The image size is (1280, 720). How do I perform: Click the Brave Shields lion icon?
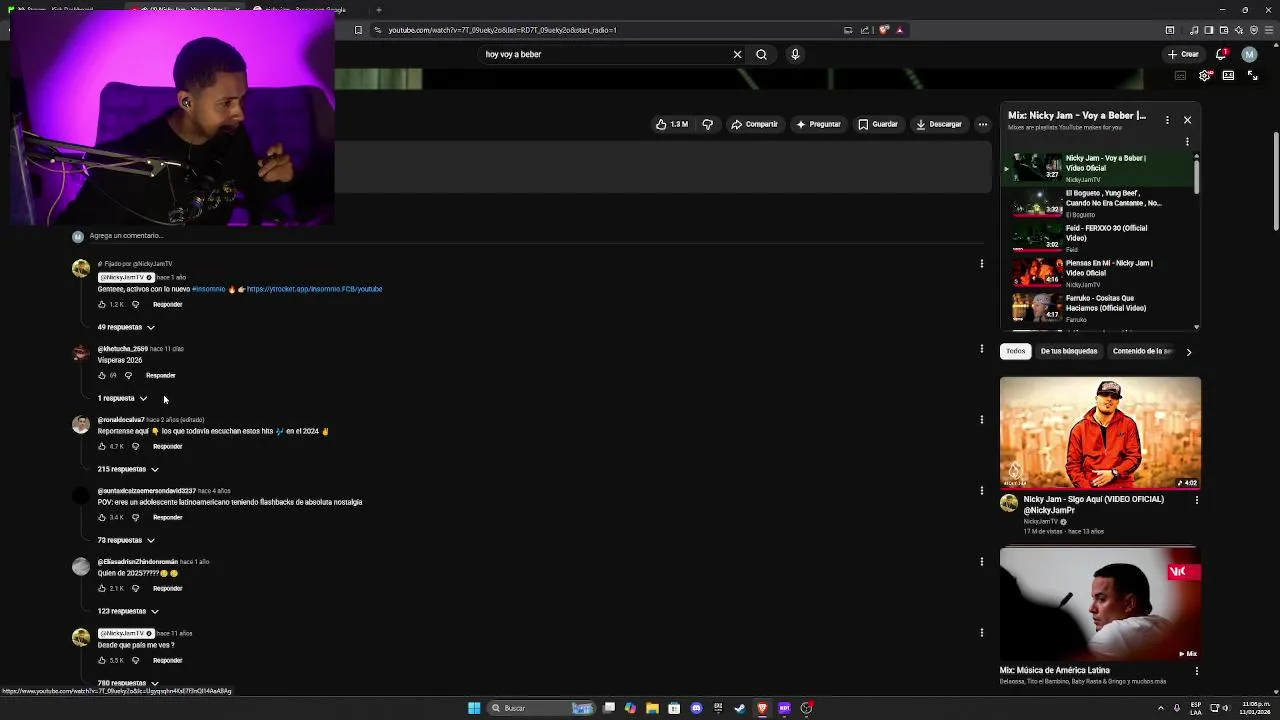[x=884, y=30]
